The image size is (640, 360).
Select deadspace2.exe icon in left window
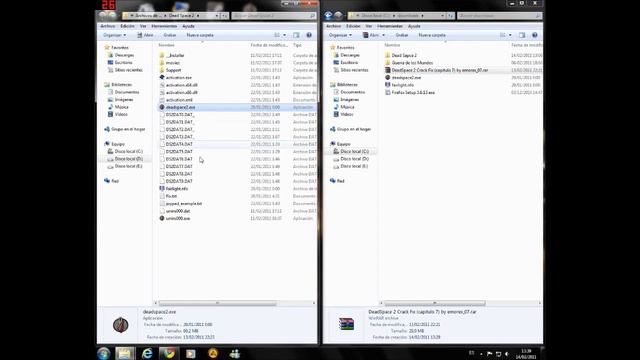tap(162, 107)
